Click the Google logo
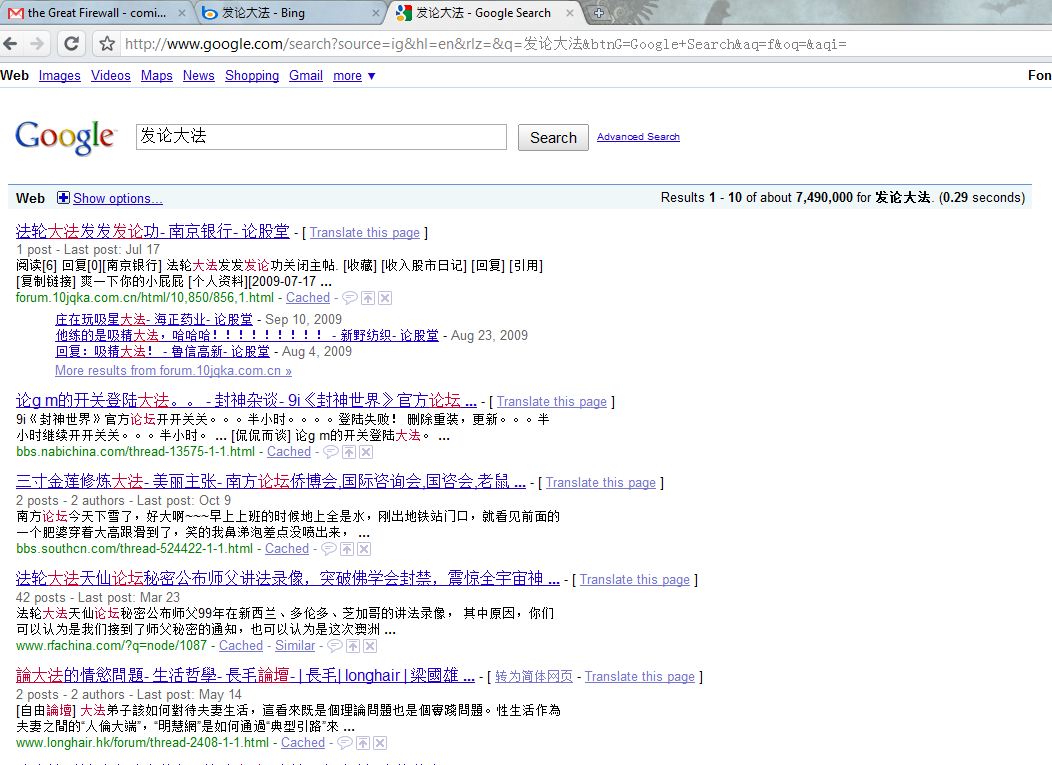Viewport: 1052px width, 765px height. 66,137
